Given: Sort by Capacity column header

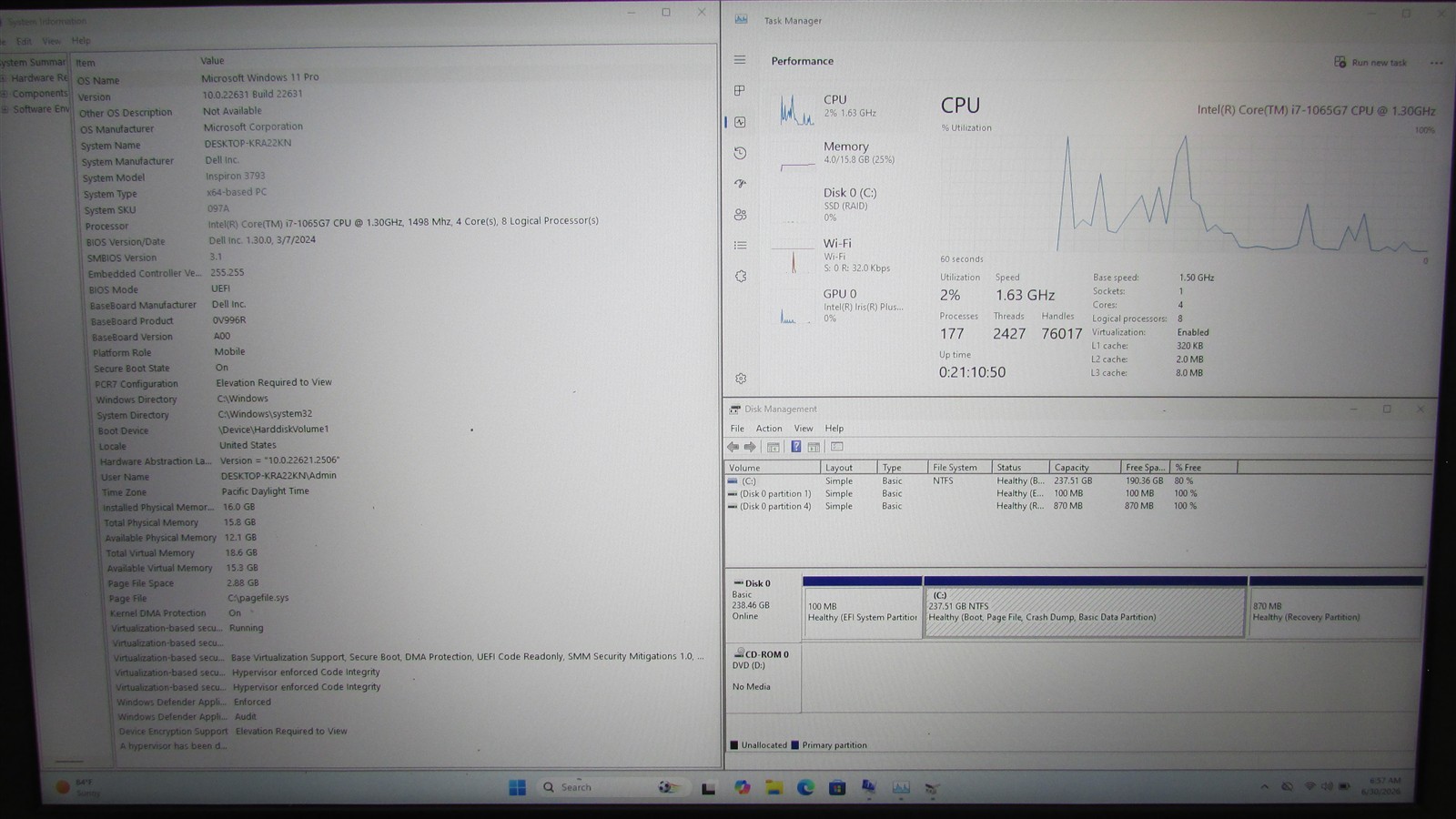Looking at the screenshot, I should (1085, 468).
